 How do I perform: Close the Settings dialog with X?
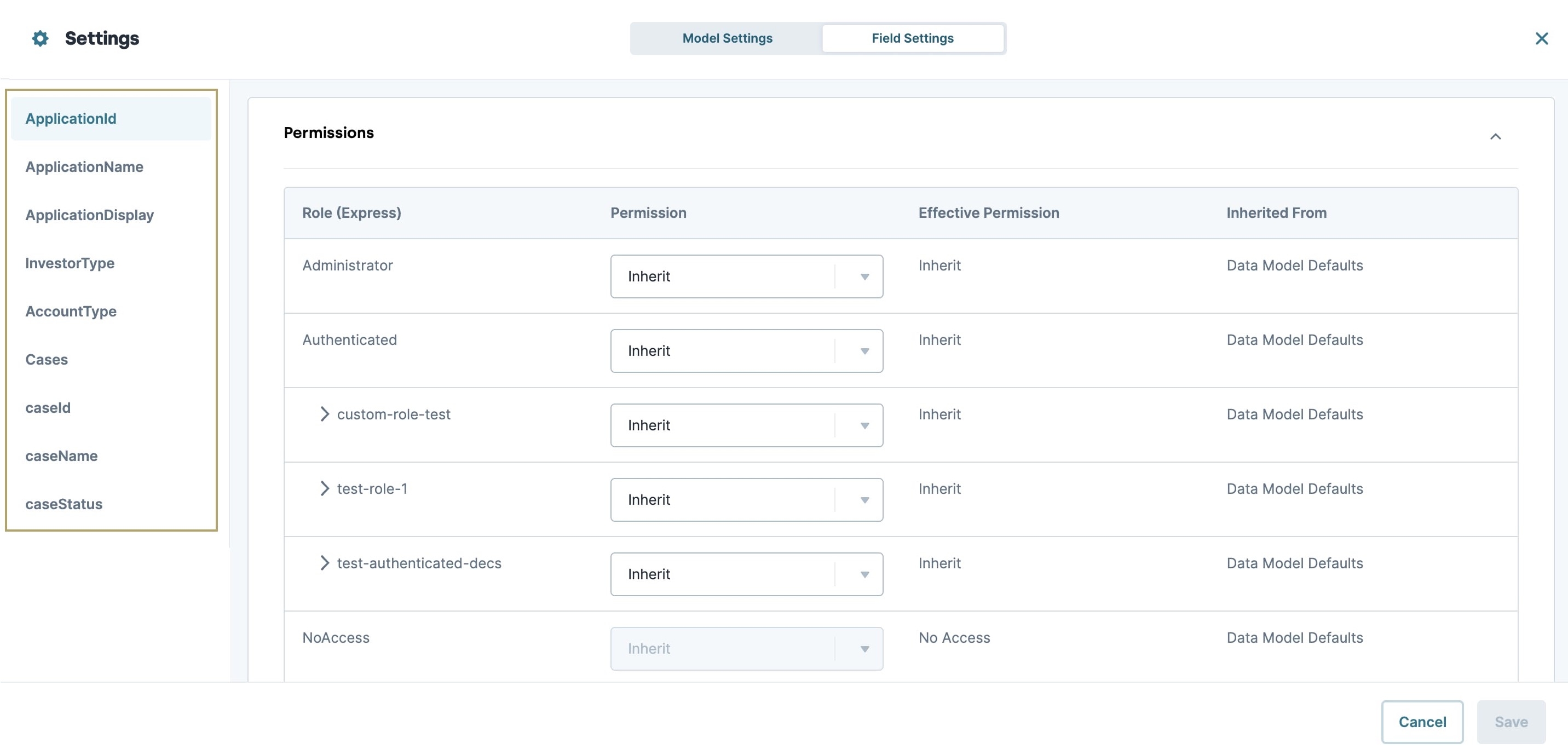[1541, 38]
